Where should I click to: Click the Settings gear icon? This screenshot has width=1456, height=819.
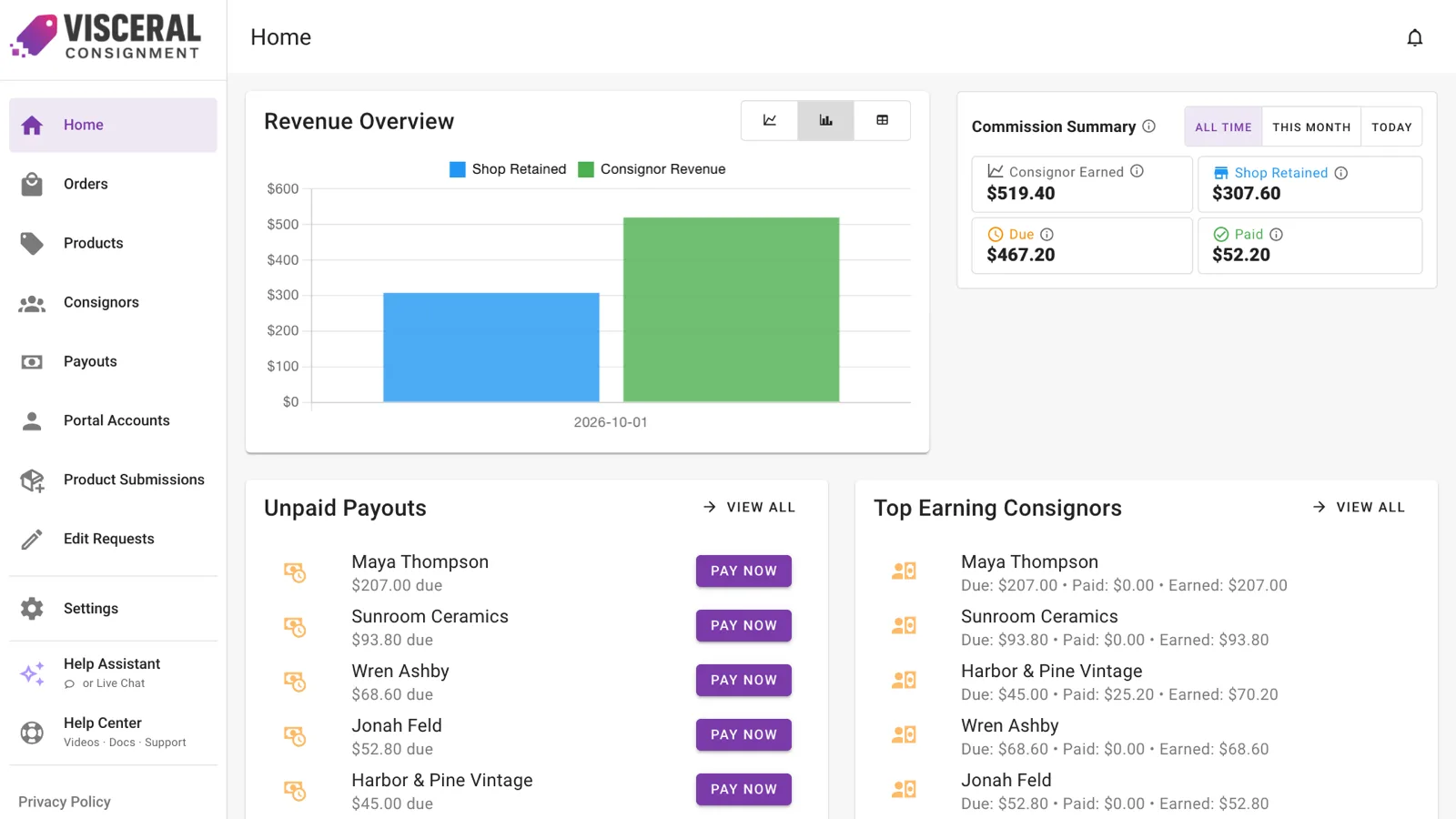coord(32,609)
